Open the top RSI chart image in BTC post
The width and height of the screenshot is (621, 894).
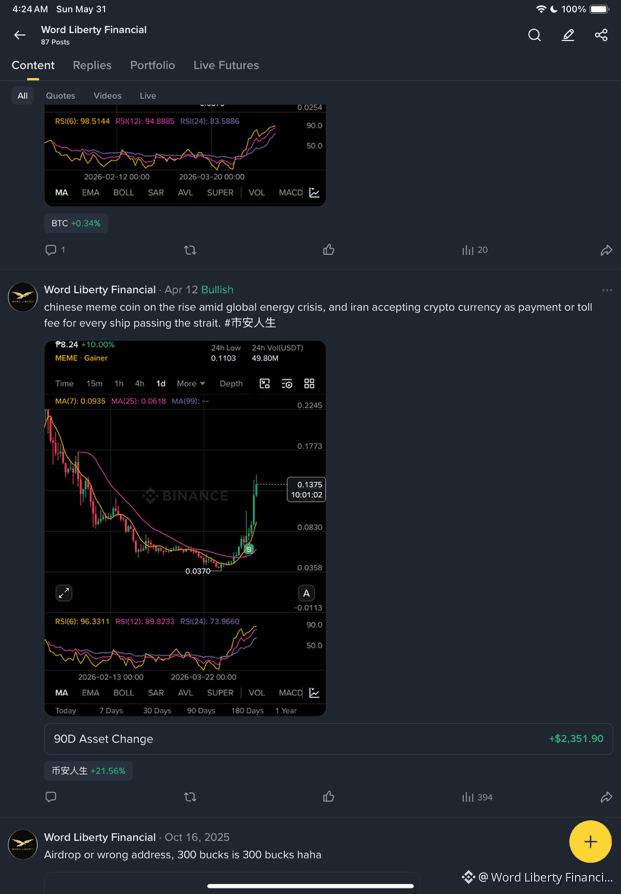point(185,155)
